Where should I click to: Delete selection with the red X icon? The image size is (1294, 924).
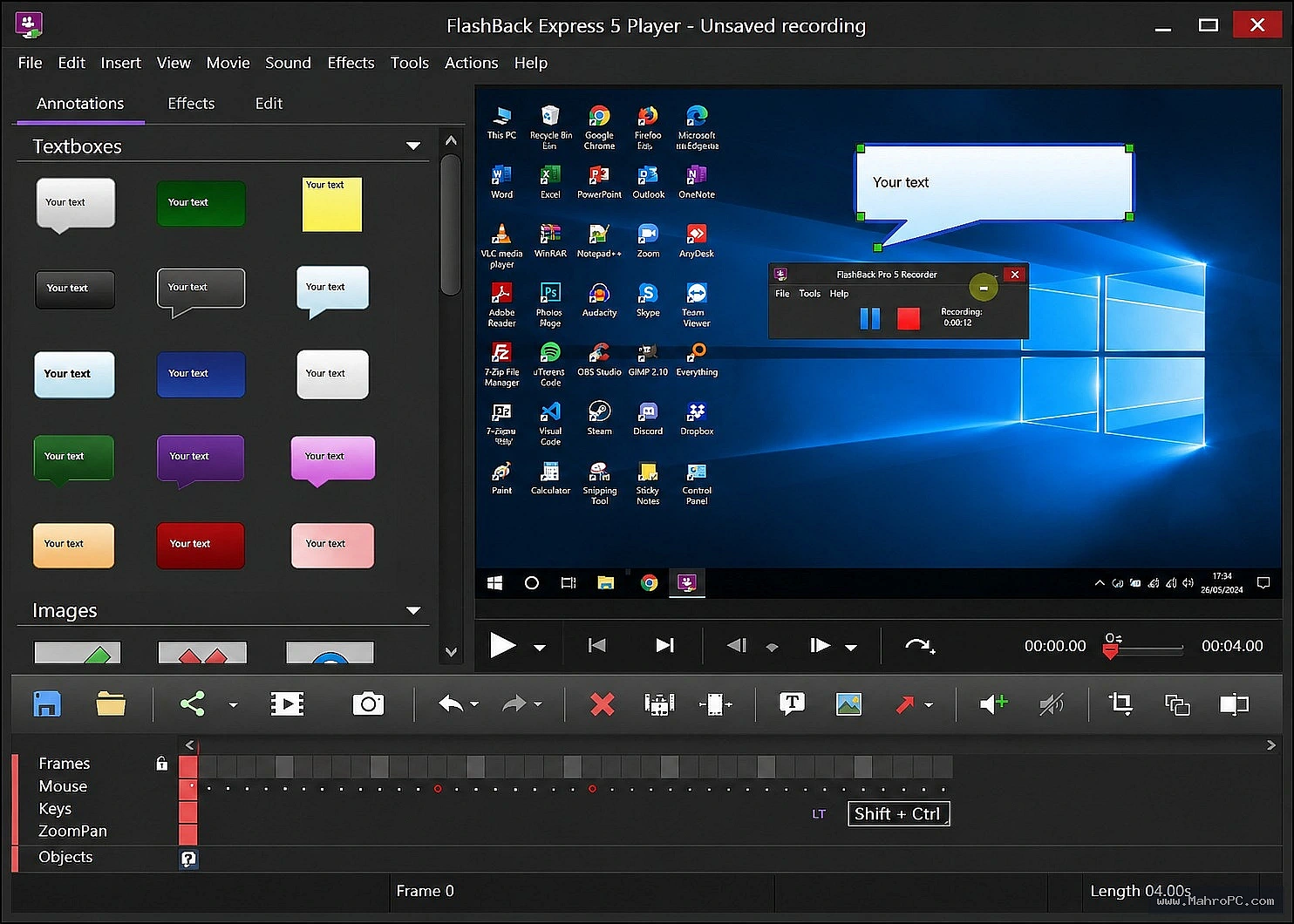coord(602,703)
